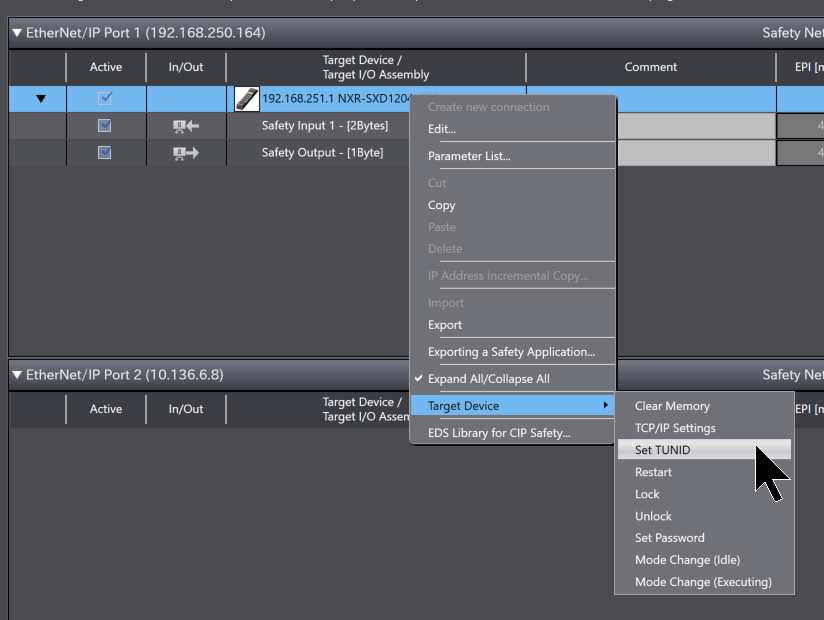Click the Safety Input 1 - [2Bytes] row text
This screenshot has height=620, width=824.
(x=325, y=126)
